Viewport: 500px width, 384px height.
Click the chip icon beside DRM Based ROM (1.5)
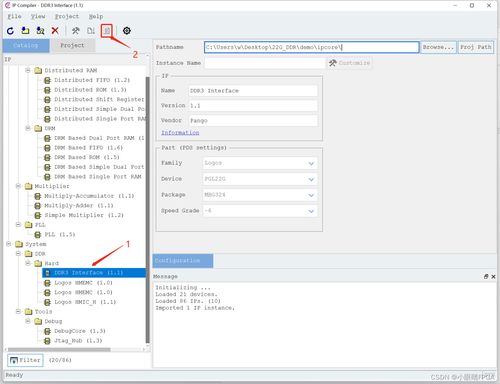pos(47,157)
